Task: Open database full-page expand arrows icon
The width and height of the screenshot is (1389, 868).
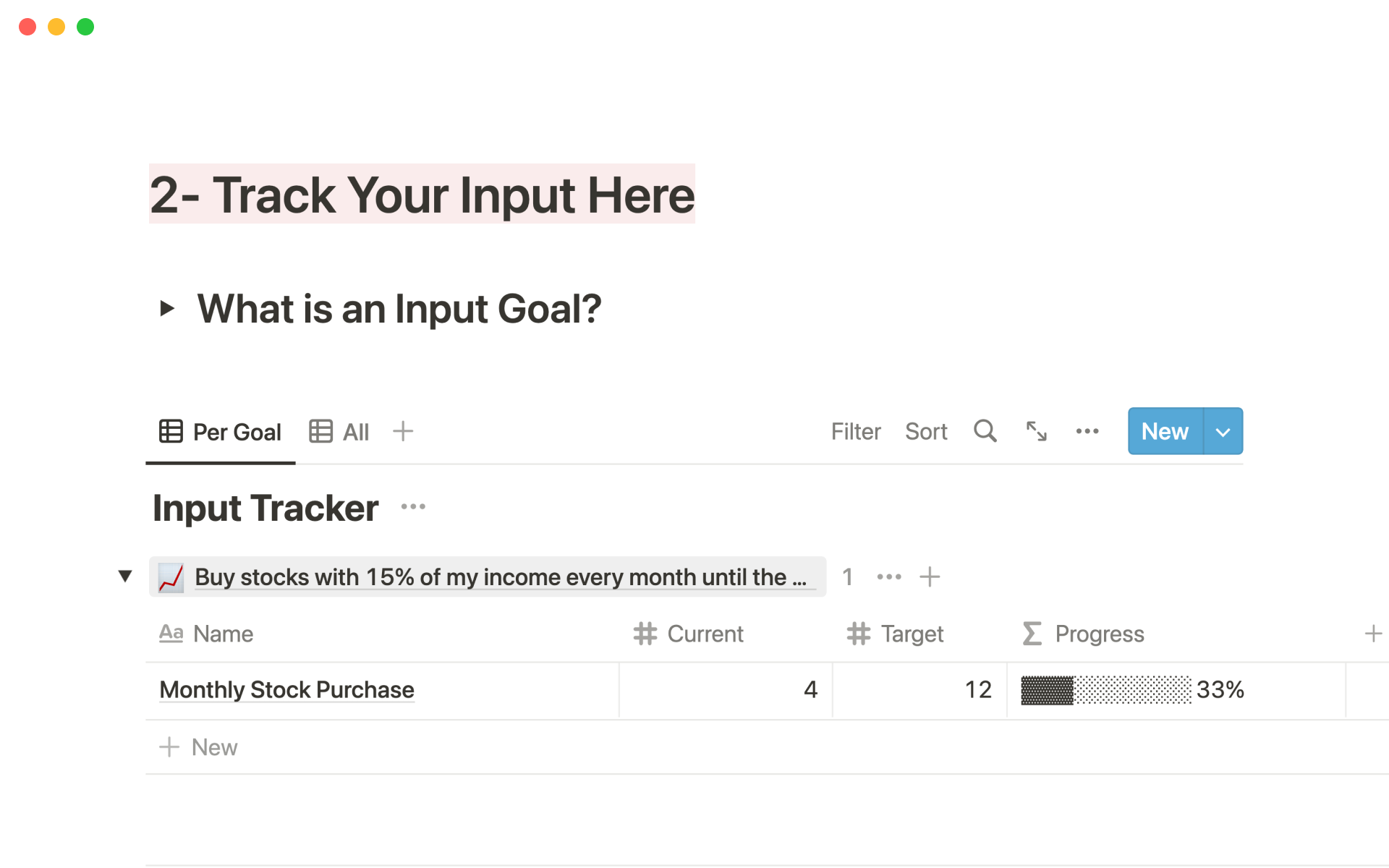Action: coord(1036,431)
